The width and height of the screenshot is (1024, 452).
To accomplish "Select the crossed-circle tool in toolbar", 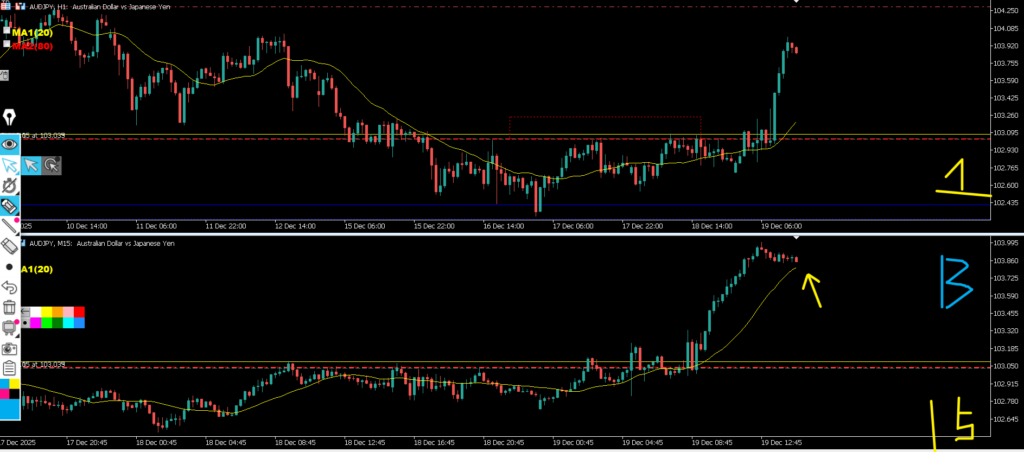I will click(x=10, y=186).
